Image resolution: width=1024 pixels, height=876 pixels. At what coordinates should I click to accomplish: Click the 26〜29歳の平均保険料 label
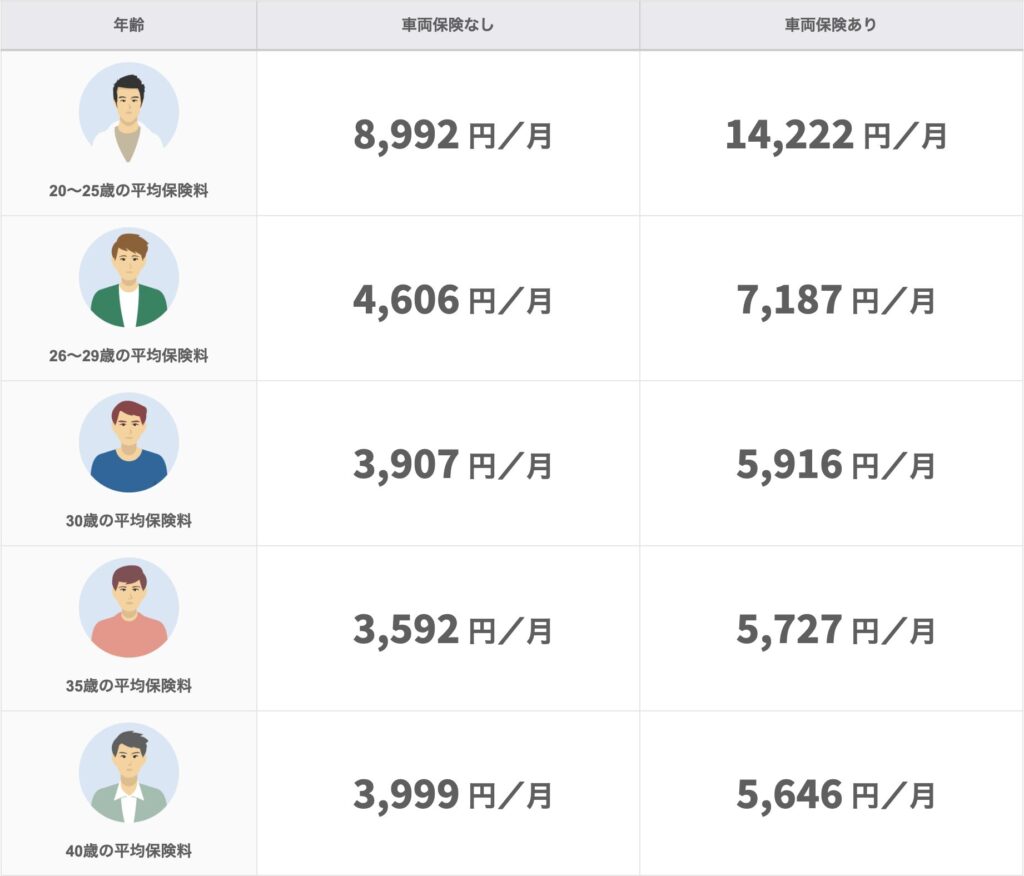[x=129, y=356]
